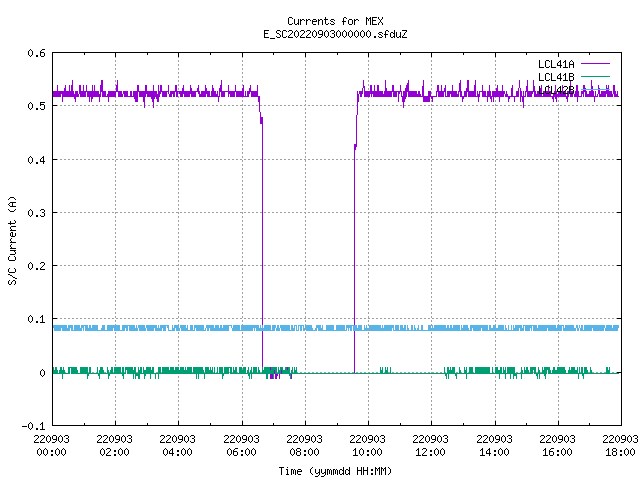
Task: Click the y-axis label 'S/C Current (A)'
Action: 12,240
